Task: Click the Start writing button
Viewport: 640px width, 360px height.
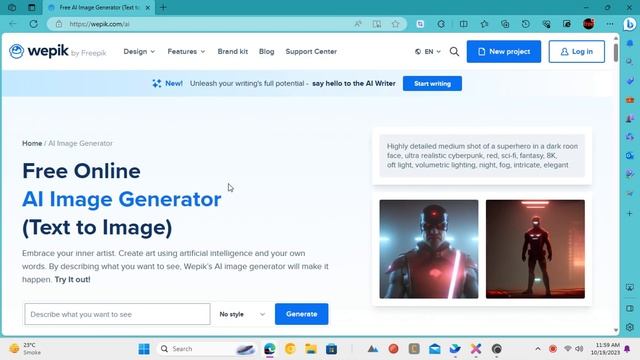Action: [432, 84]
